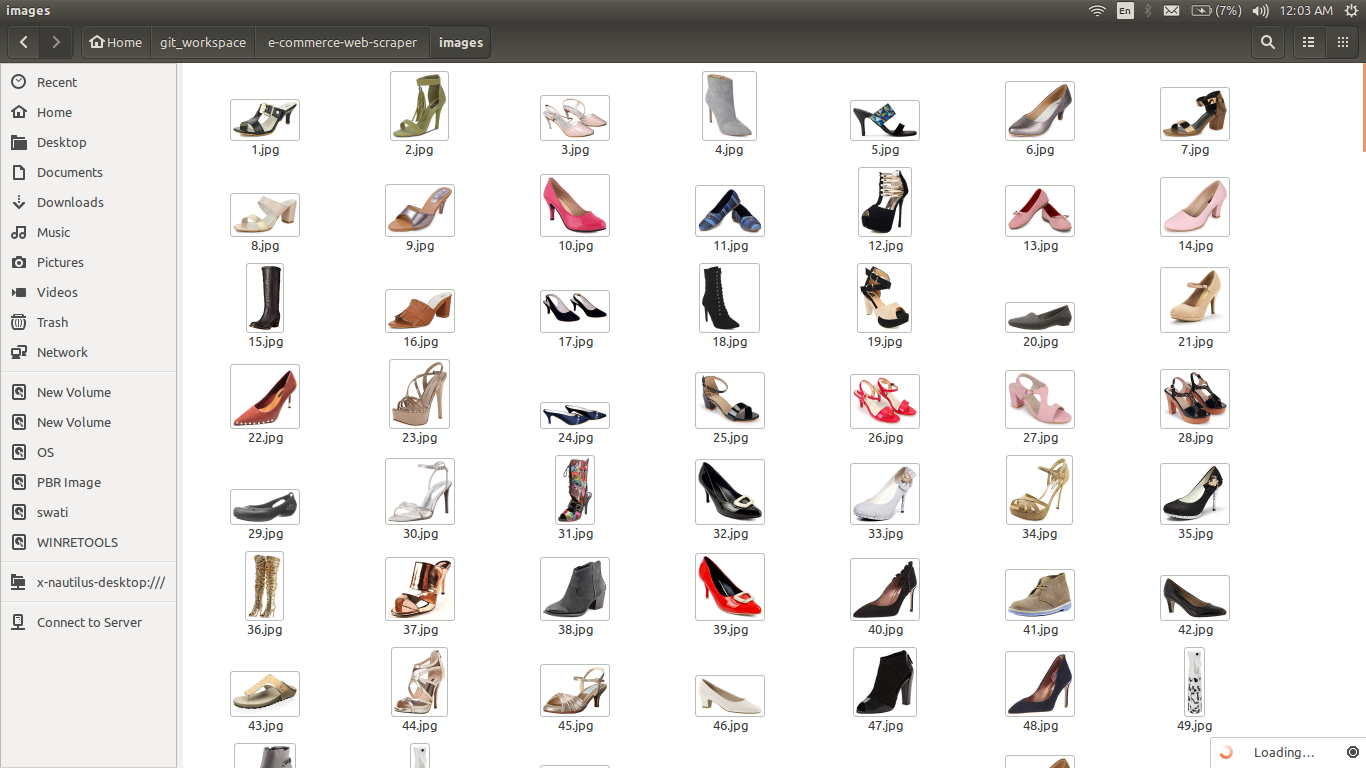Screen dimensions: 1366x768
Task: Switch to grid icon view
Action: [x=1343, y=42]
